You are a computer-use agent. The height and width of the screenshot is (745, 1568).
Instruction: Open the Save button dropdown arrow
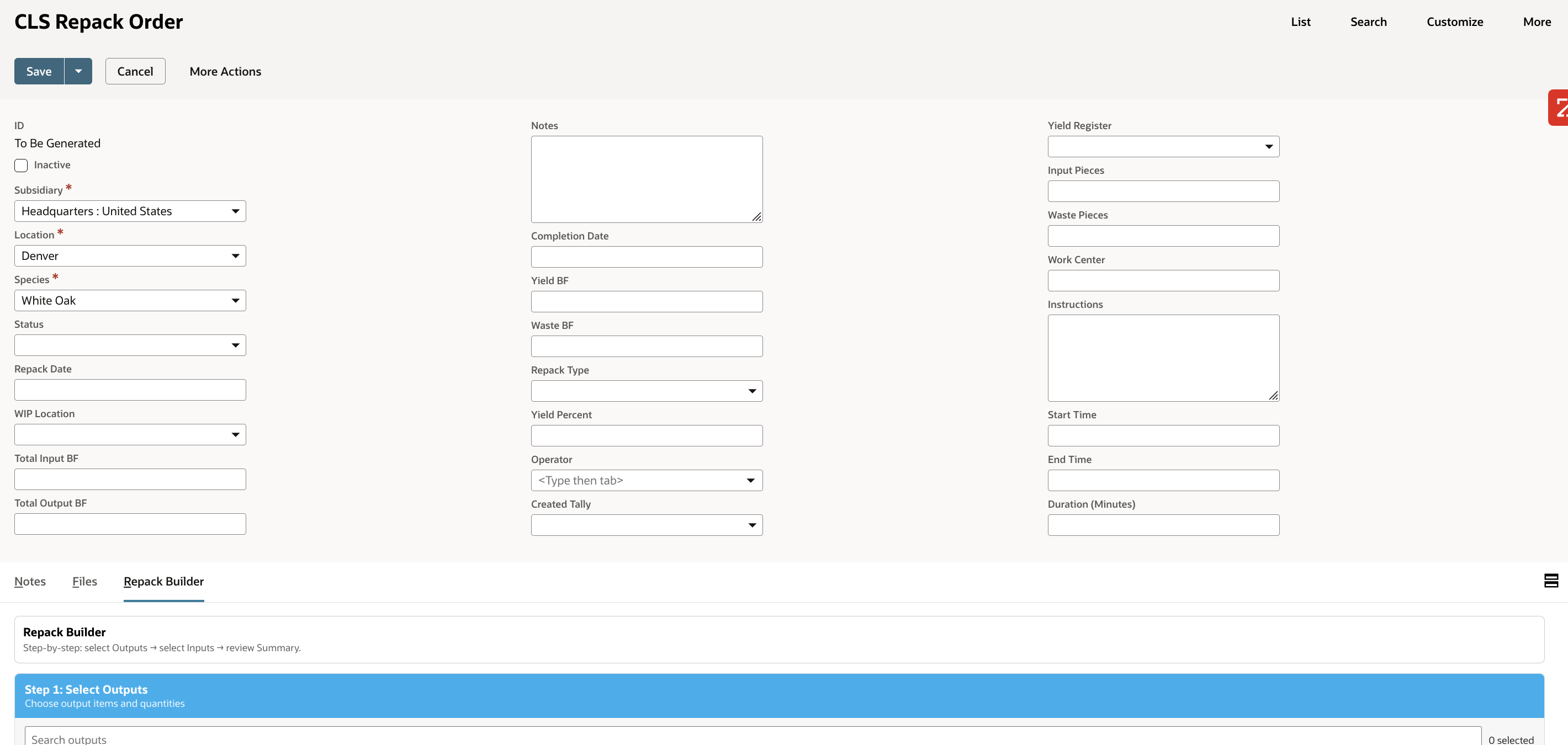[x=78, y=71]
